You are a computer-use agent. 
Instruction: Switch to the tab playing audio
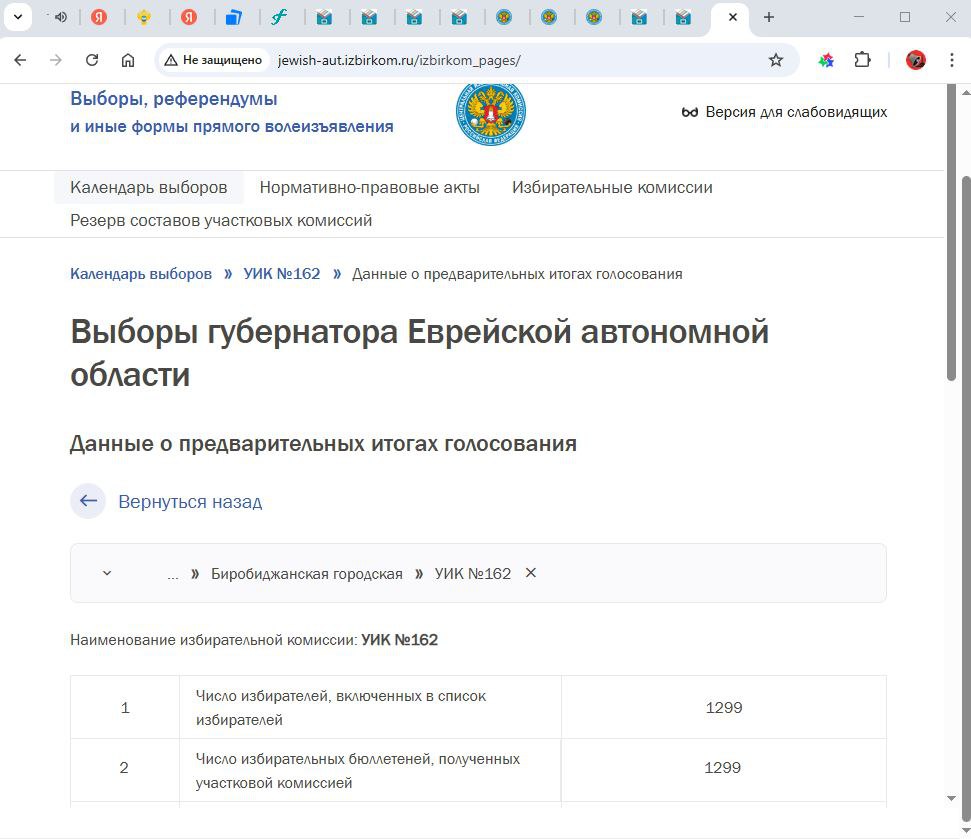point(61,17)
